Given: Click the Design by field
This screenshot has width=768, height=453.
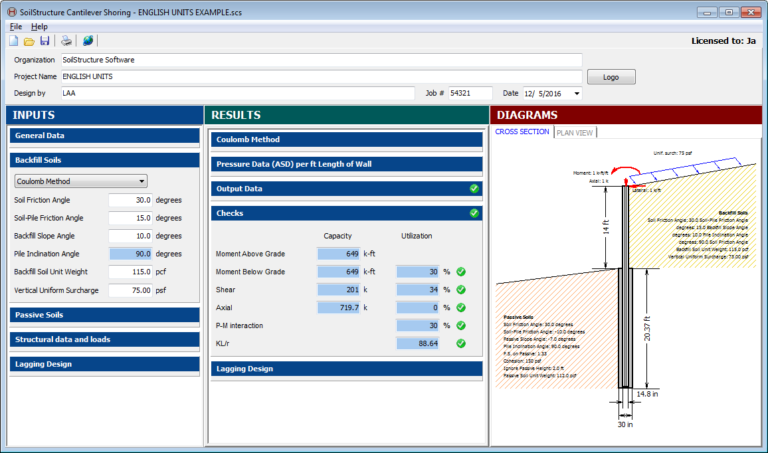Looking at the screenshot, I should (x=238, y=93).
